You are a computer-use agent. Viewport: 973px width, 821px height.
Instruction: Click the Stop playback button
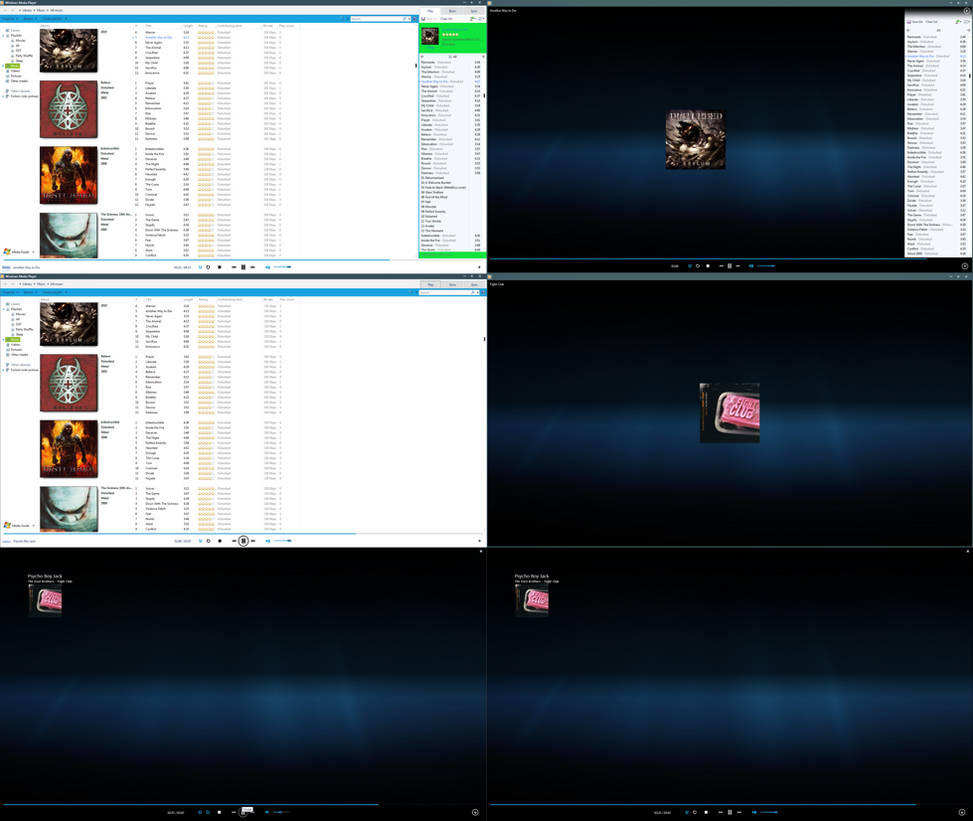coord(220,267)
